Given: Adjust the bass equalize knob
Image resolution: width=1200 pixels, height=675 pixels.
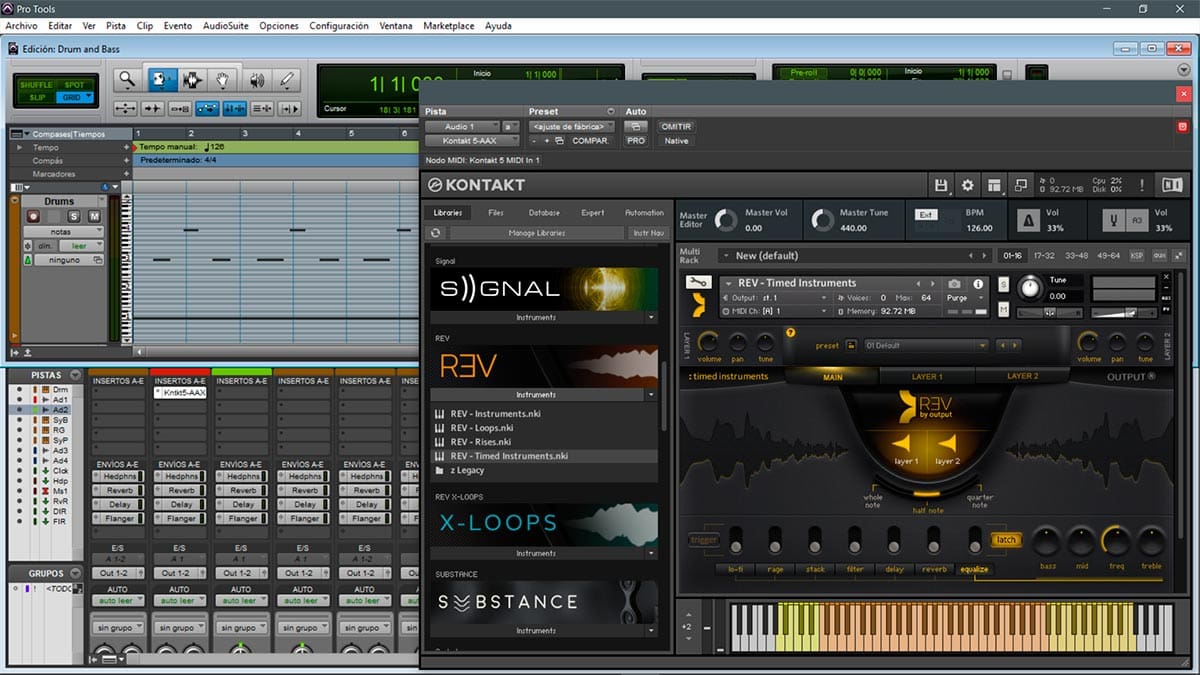Looking at the screenshot, I should (1046, 541).
